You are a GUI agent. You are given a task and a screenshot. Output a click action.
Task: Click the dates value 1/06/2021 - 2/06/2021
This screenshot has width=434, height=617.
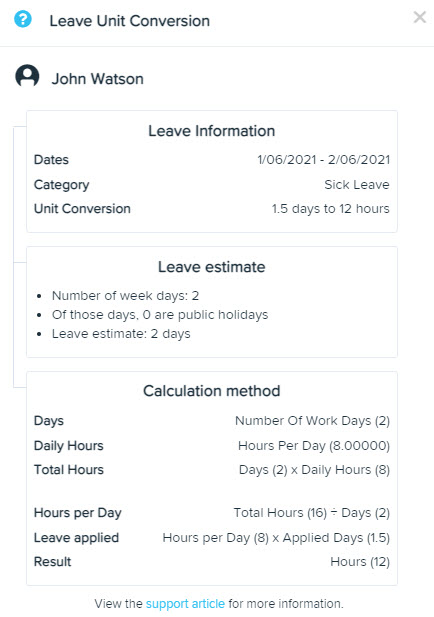tap(323, 160)
